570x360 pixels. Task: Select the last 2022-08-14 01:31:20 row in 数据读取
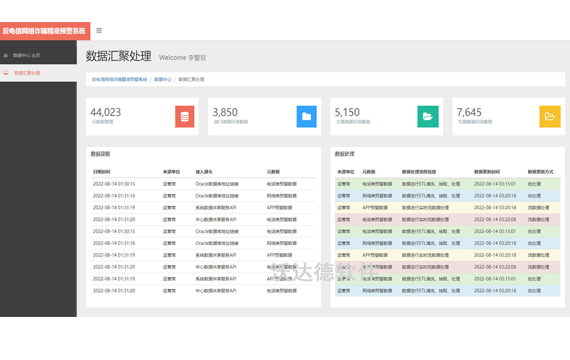click(203, 291)
